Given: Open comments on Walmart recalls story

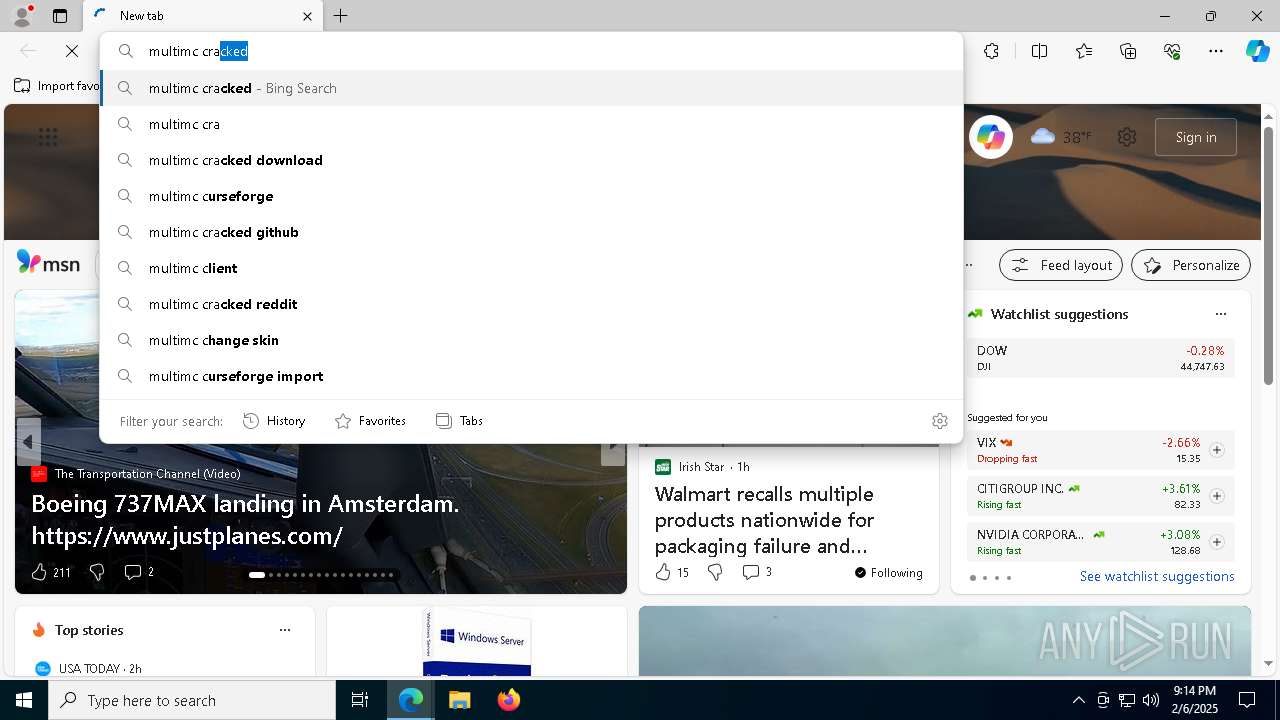Looking at the screenshot, I should coord(757,572).
